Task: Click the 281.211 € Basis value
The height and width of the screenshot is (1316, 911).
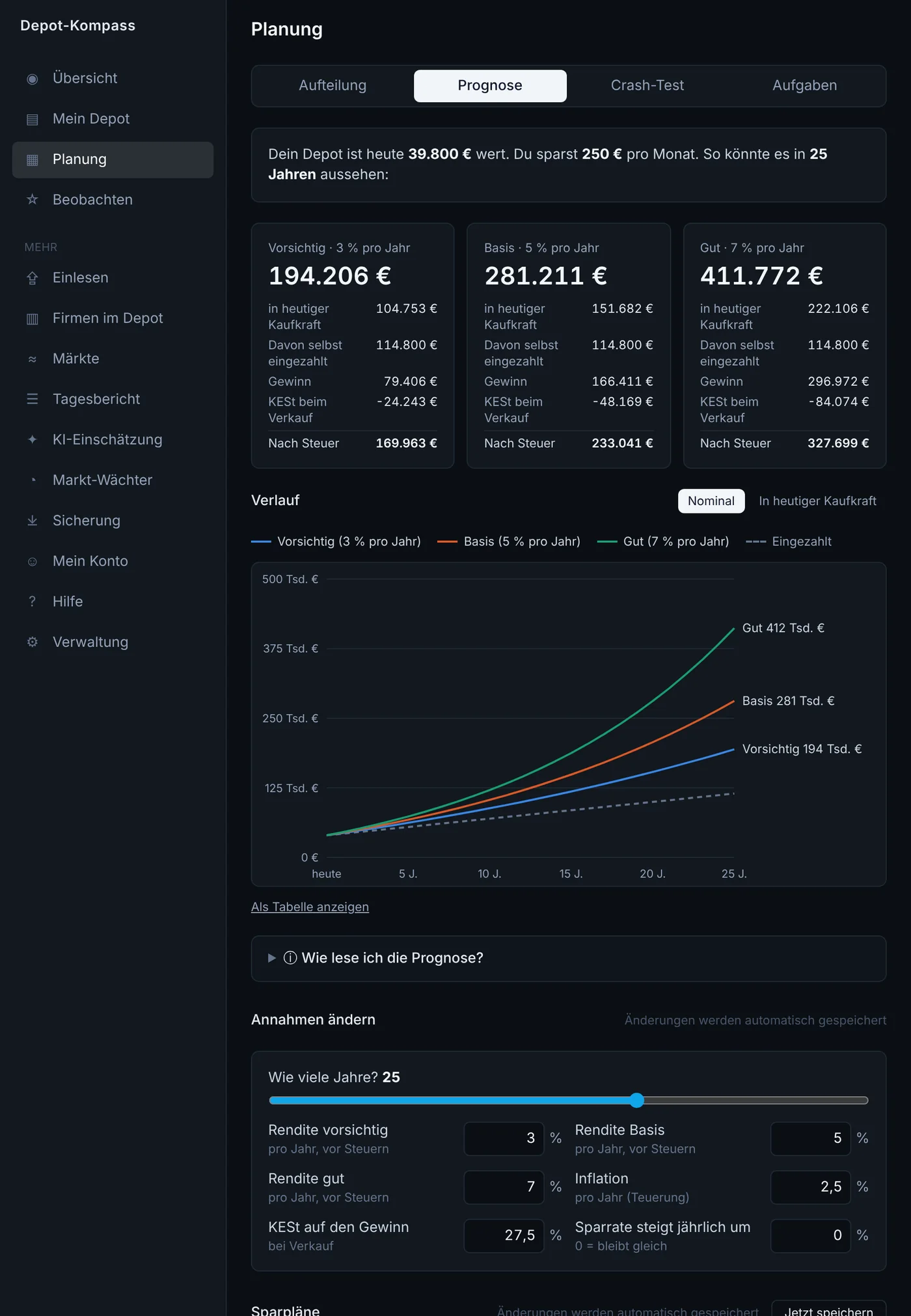Action: 545,277
